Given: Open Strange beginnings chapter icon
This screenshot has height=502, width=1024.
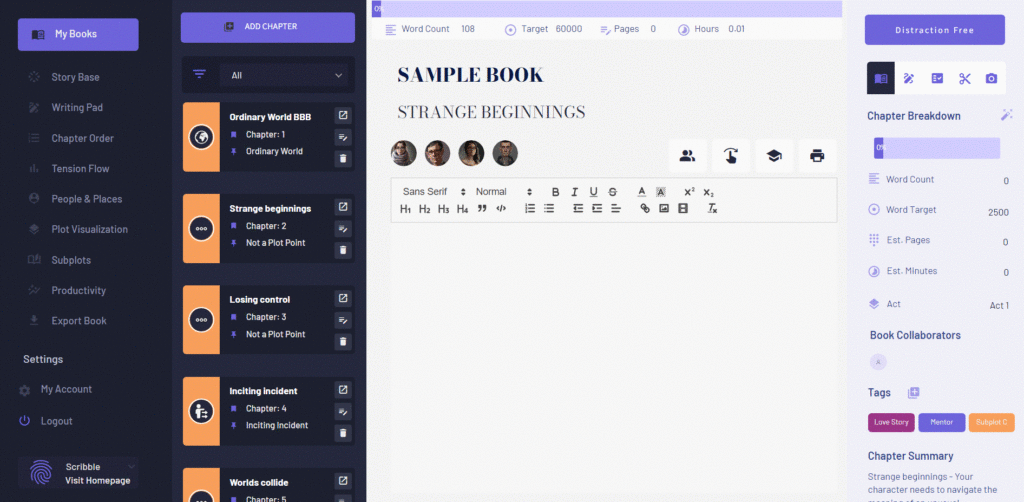Looking at the screenshot, I should [343, 207].
